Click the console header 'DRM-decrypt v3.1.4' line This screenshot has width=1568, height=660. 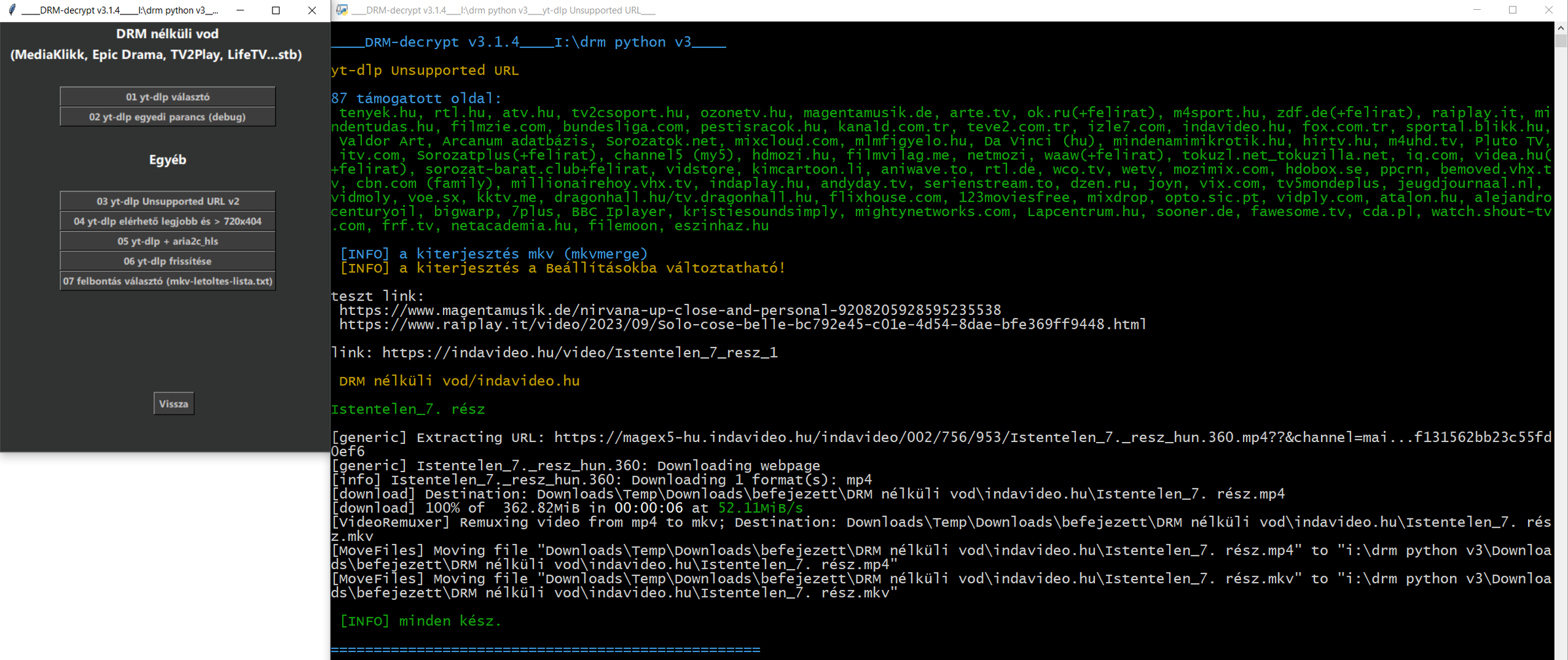[529, 43]
